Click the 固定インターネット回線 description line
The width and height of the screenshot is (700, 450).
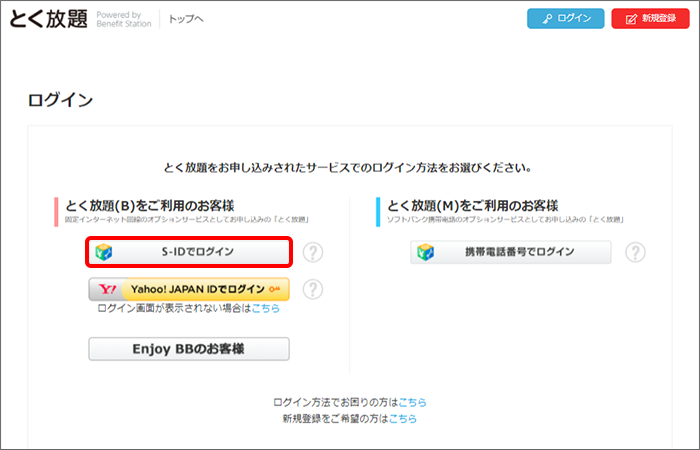click(x=187, y=220)
